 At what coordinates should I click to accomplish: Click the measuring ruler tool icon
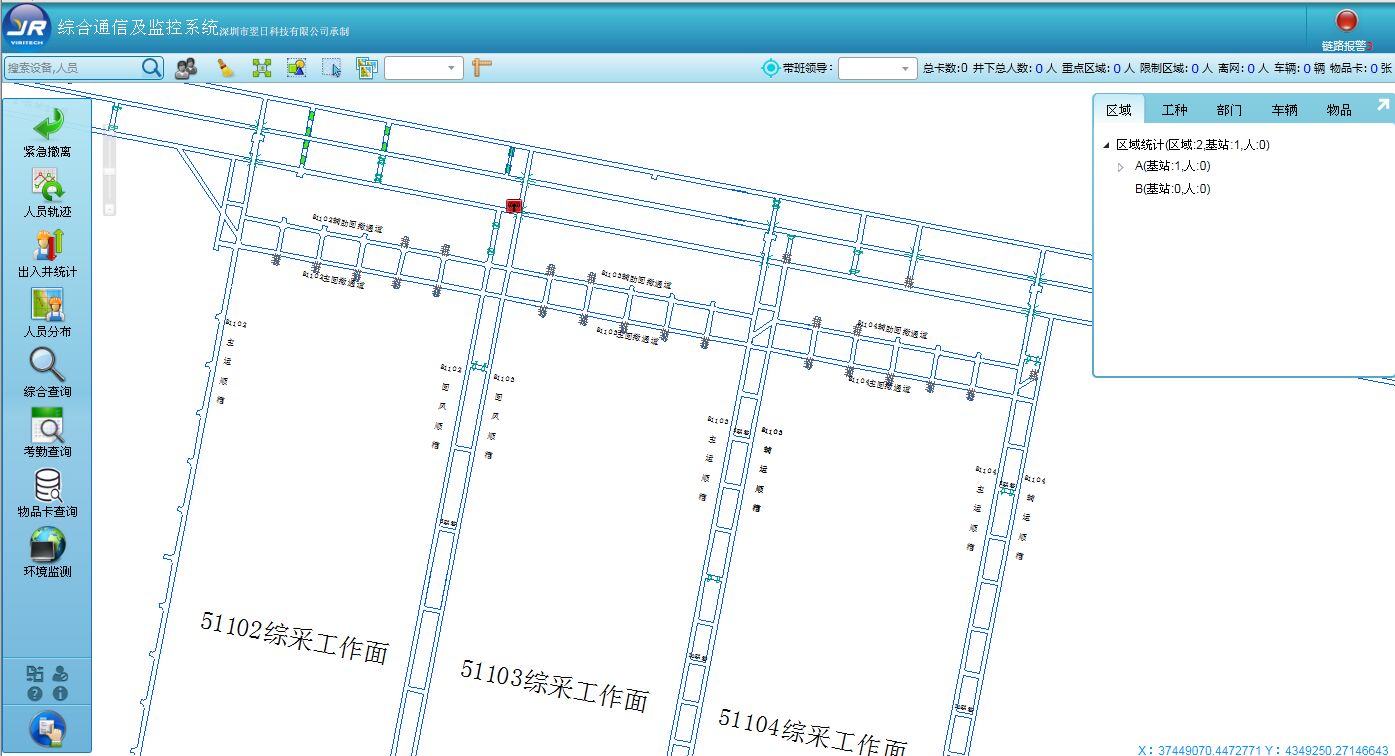[482, 68]
